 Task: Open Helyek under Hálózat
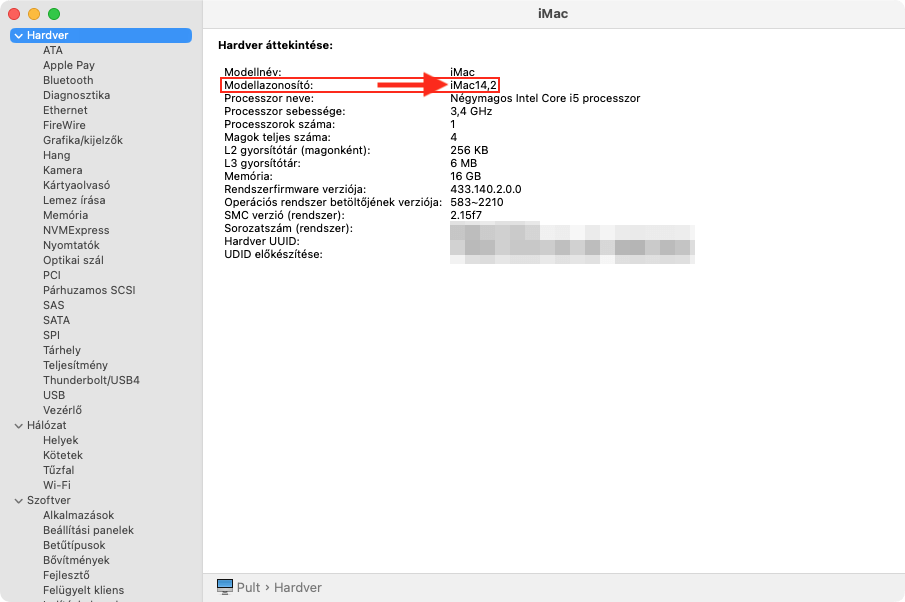click(x=60, y=440)
